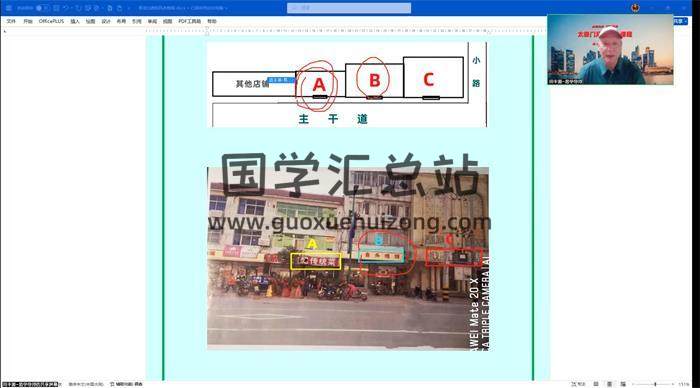Screen dimensions: 700x388
Task: Select the red letter B shop box in diagram
Action: (x=374, y=80)
